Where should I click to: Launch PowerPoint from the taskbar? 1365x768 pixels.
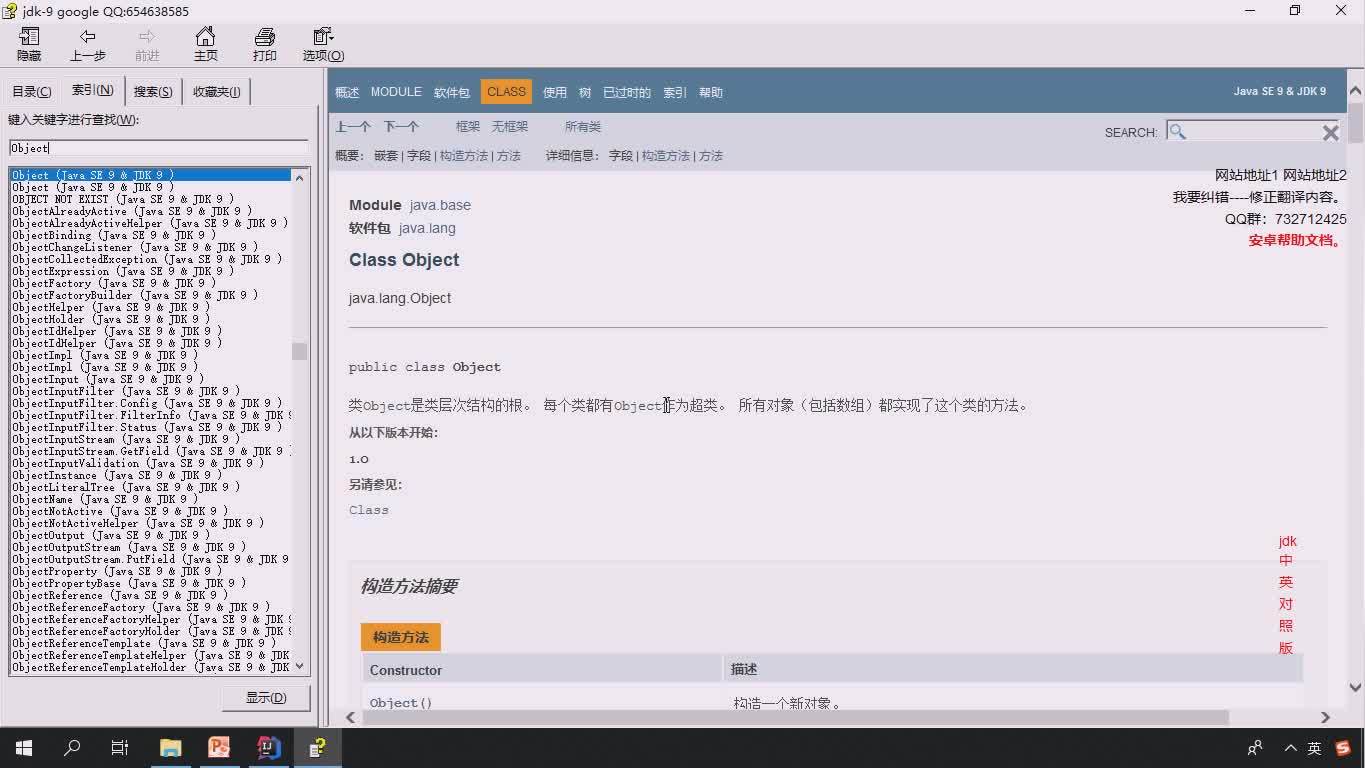tap(219, 747)
